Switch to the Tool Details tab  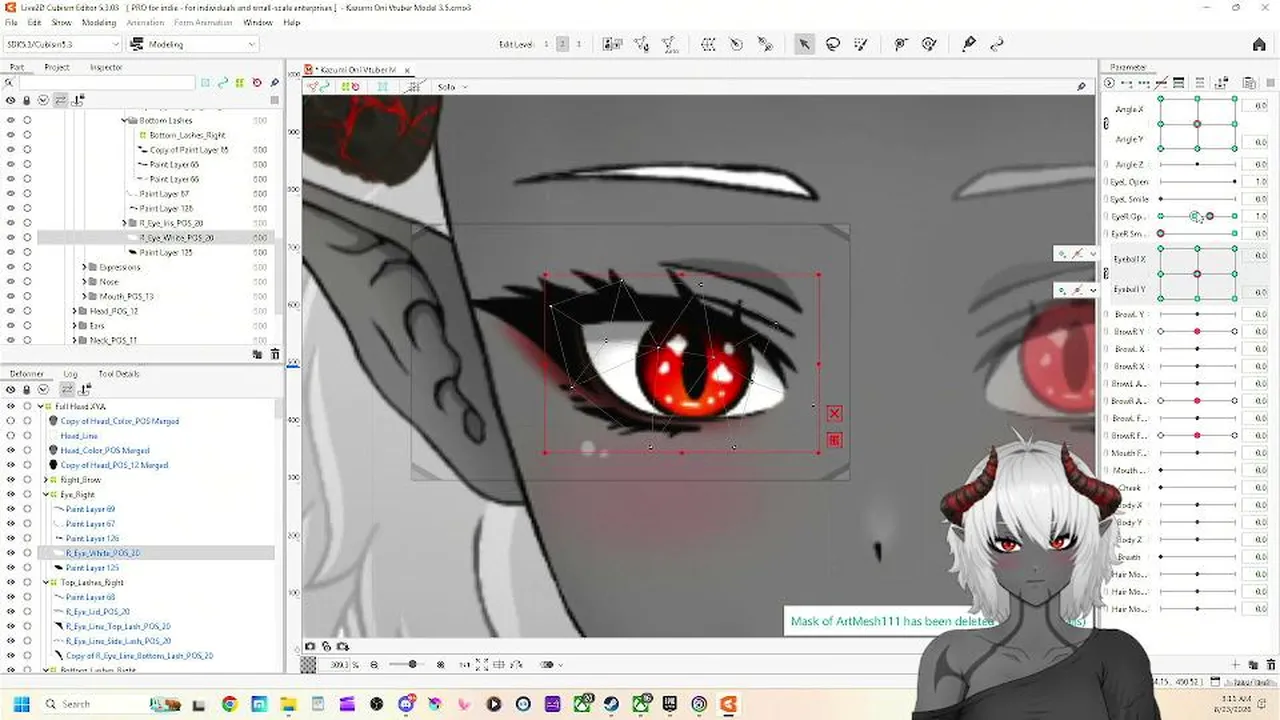(119, 374)
